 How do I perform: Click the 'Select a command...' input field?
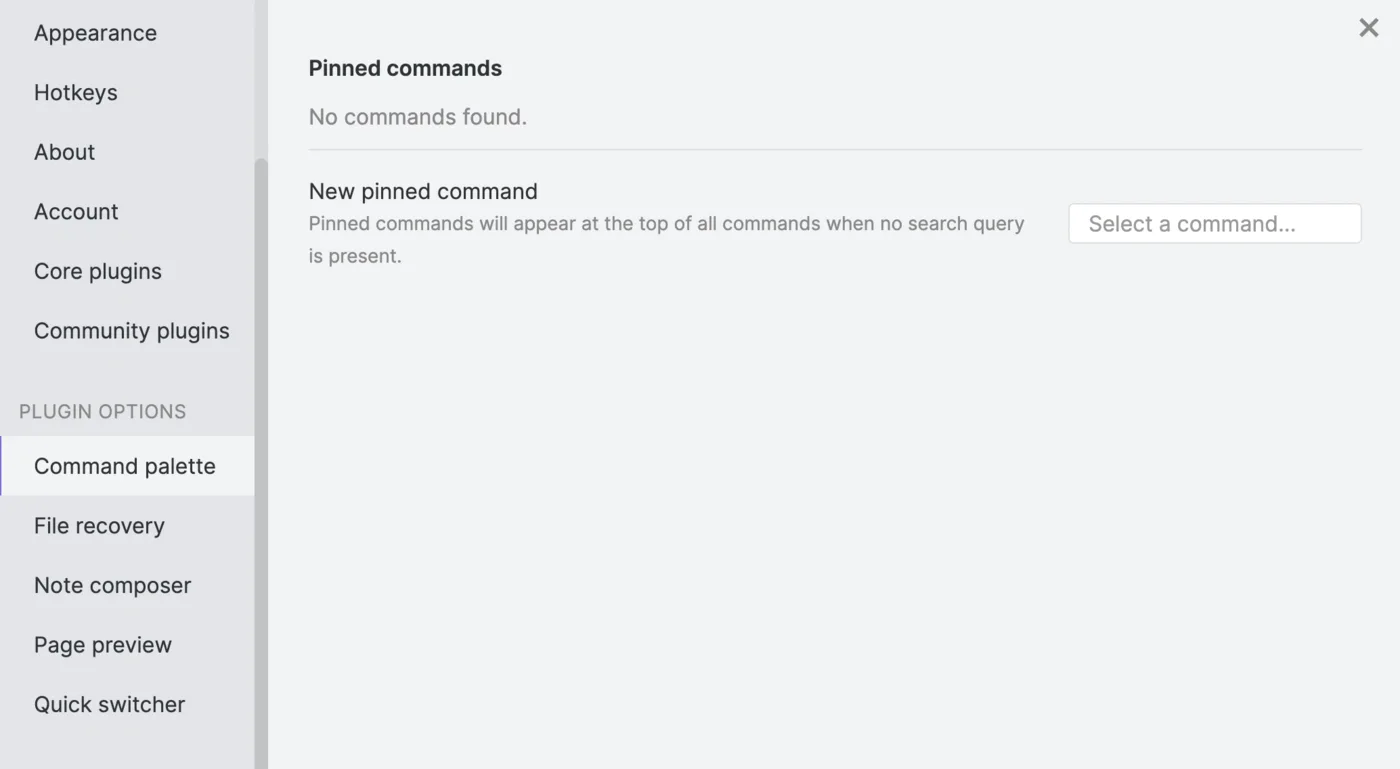click(x=1214, y=224)
